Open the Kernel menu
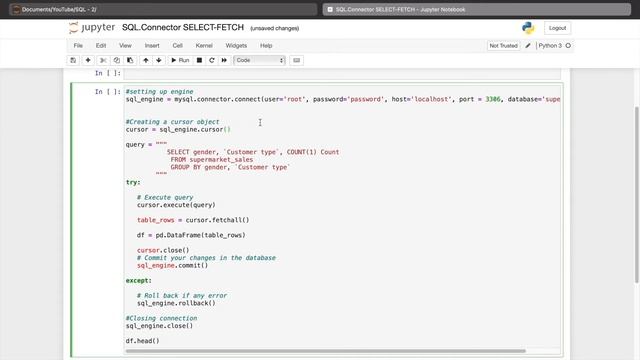 click(x=204, y=46)
